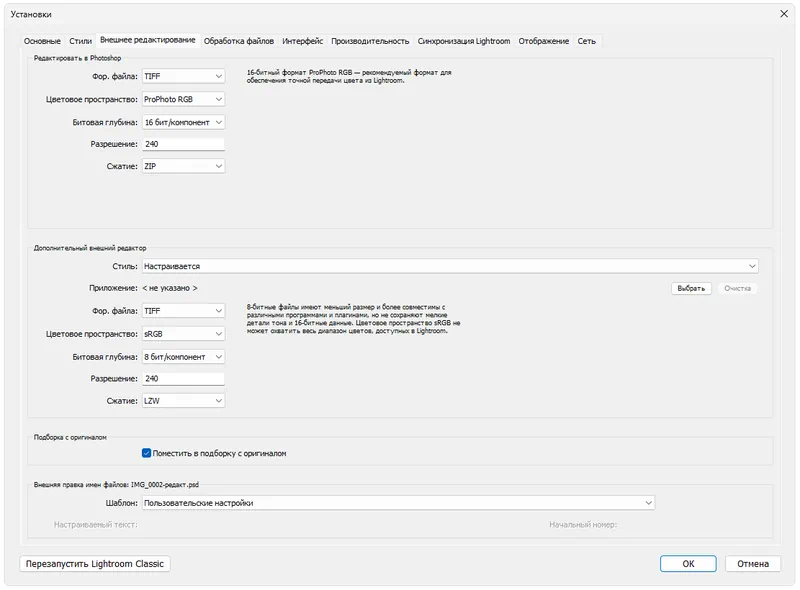Expand the LZW compression dropdown

click(183, 401)
